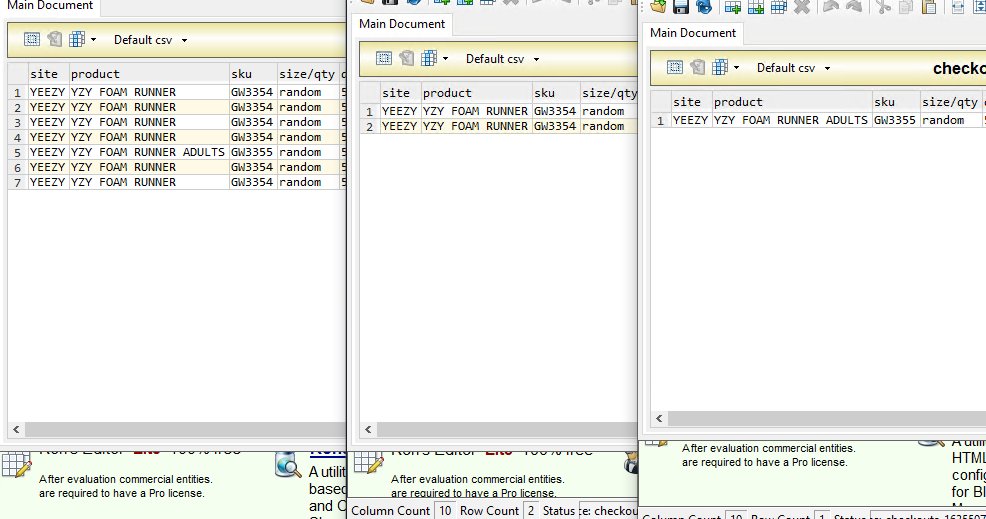Click greyed clipboard icon in middle window bar
The height and width of the screenshot is (519, 986).
(x=407, y=59)
